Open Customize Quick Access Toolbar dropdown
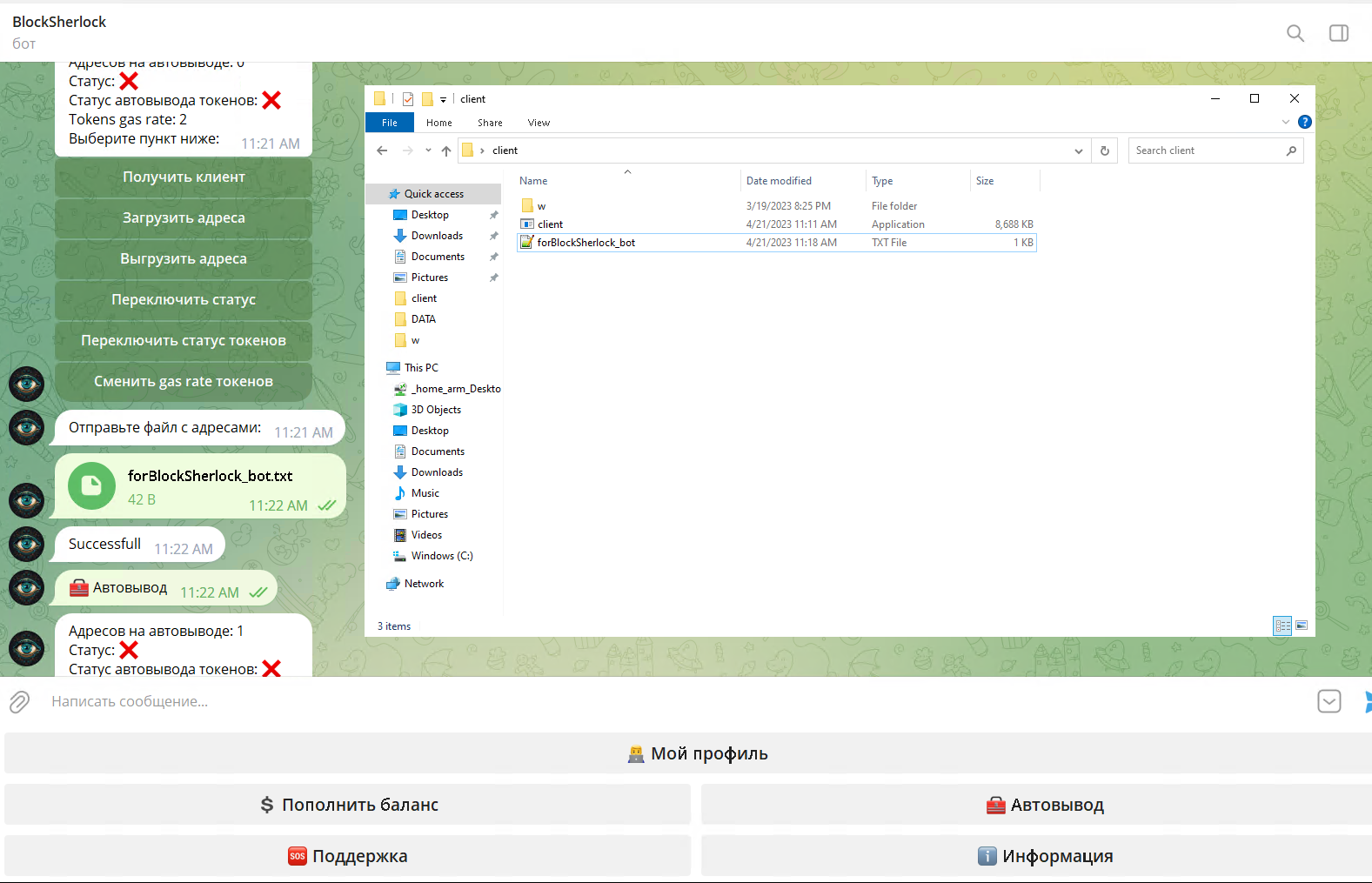The image size is (1372, 883). pyautogui.click(x=443, y=100)
